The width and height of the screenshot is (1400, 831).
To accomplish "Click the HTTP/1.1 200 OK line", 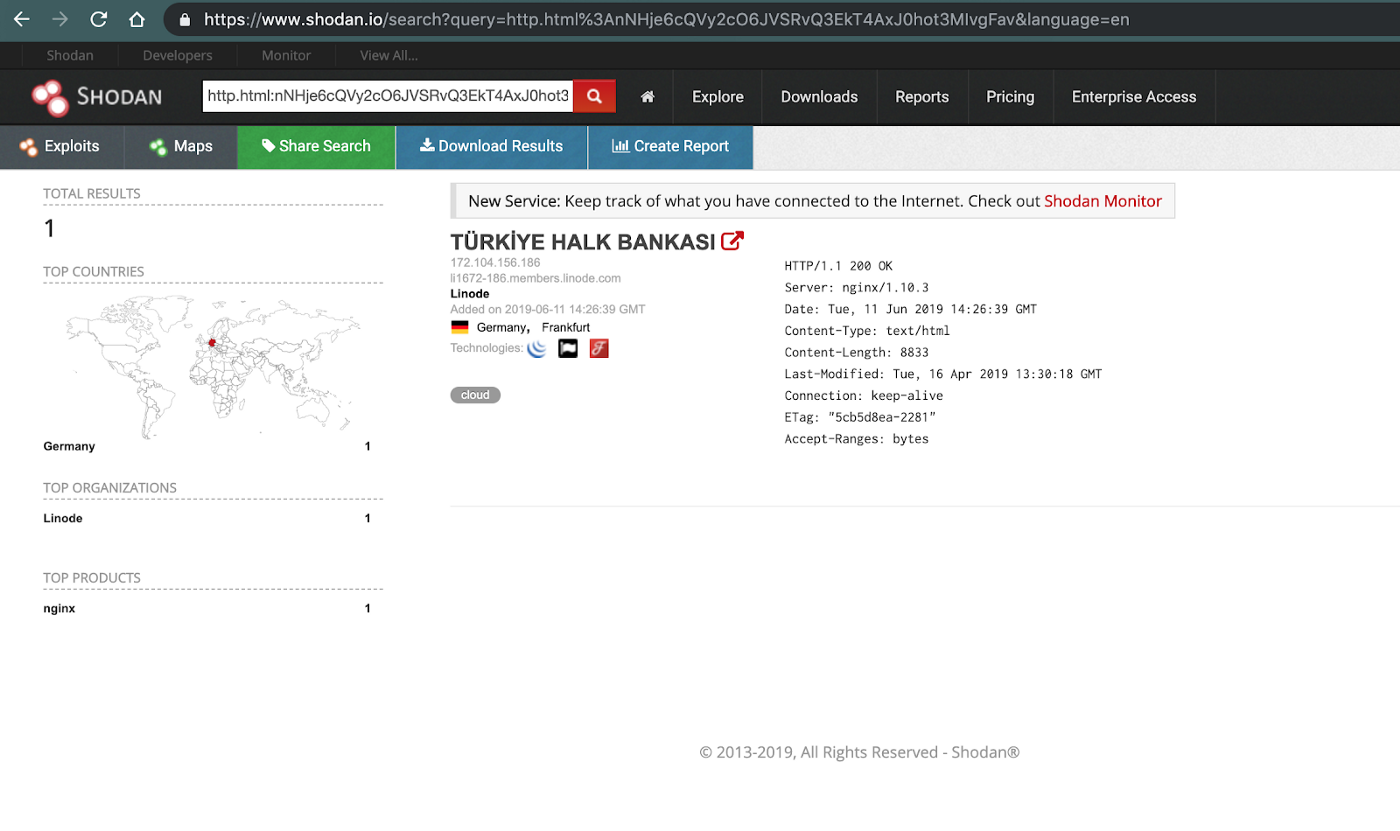I will [839, 266].
